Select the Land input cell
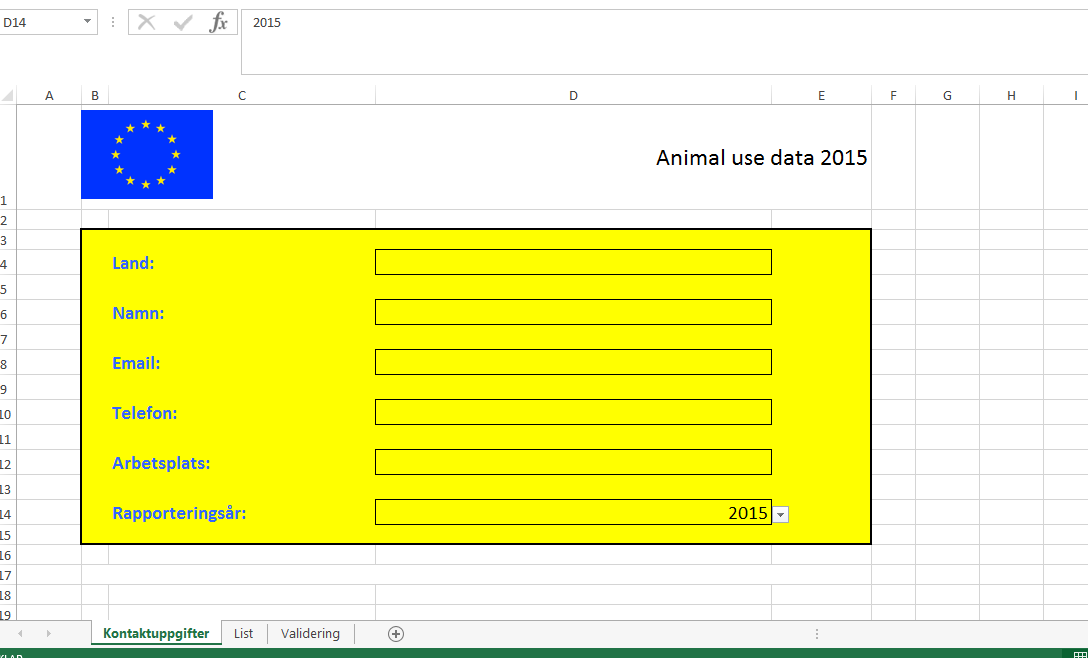 pos(573,262)
